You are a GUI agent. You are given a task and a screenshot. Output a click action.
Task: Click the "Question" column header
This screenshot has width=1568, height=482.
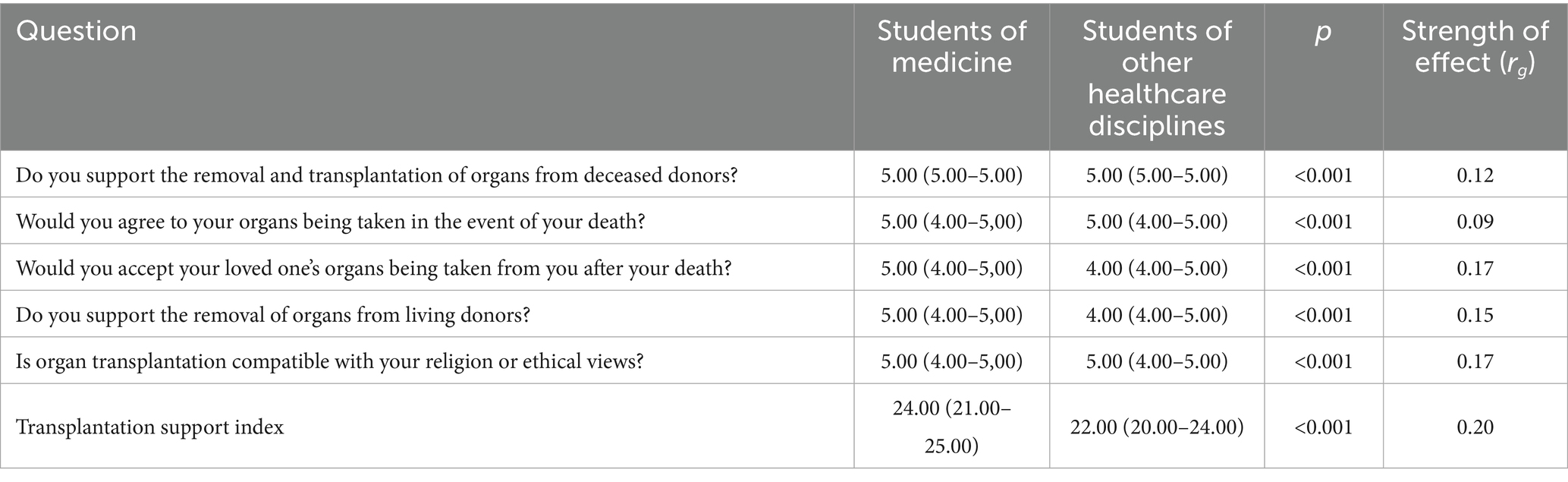point(77,31)
